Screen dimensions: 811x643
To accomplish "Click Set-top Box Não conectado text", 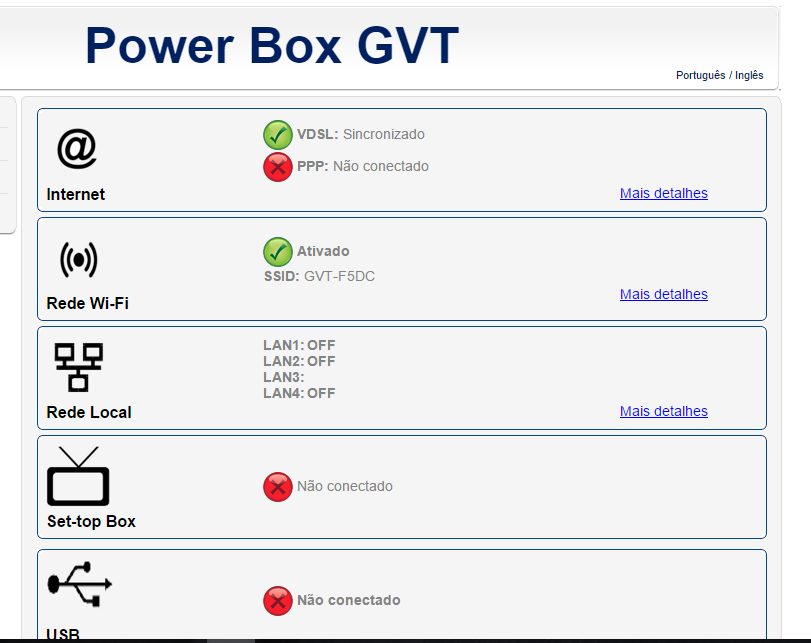I will [344, 486].
